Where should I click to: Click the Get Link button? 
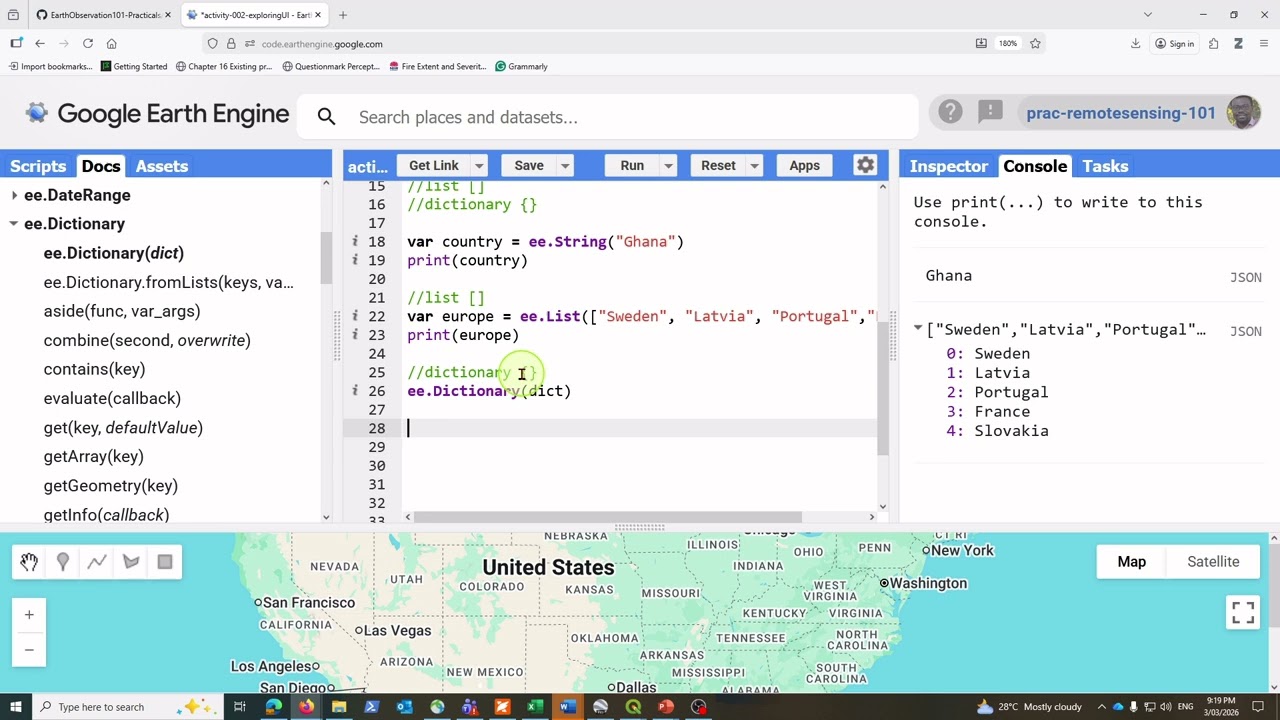point(434,166)
